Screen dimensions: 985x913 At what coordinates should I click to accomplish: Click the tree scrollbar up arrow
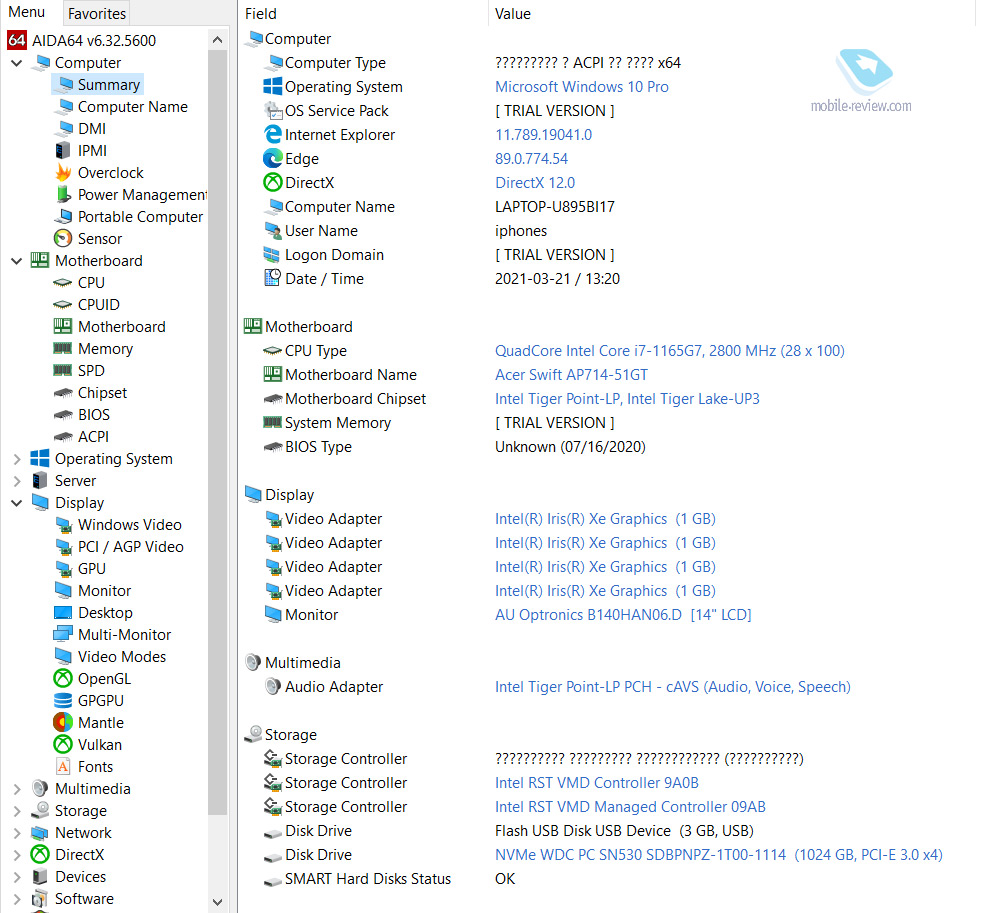[x=217, y=40]
